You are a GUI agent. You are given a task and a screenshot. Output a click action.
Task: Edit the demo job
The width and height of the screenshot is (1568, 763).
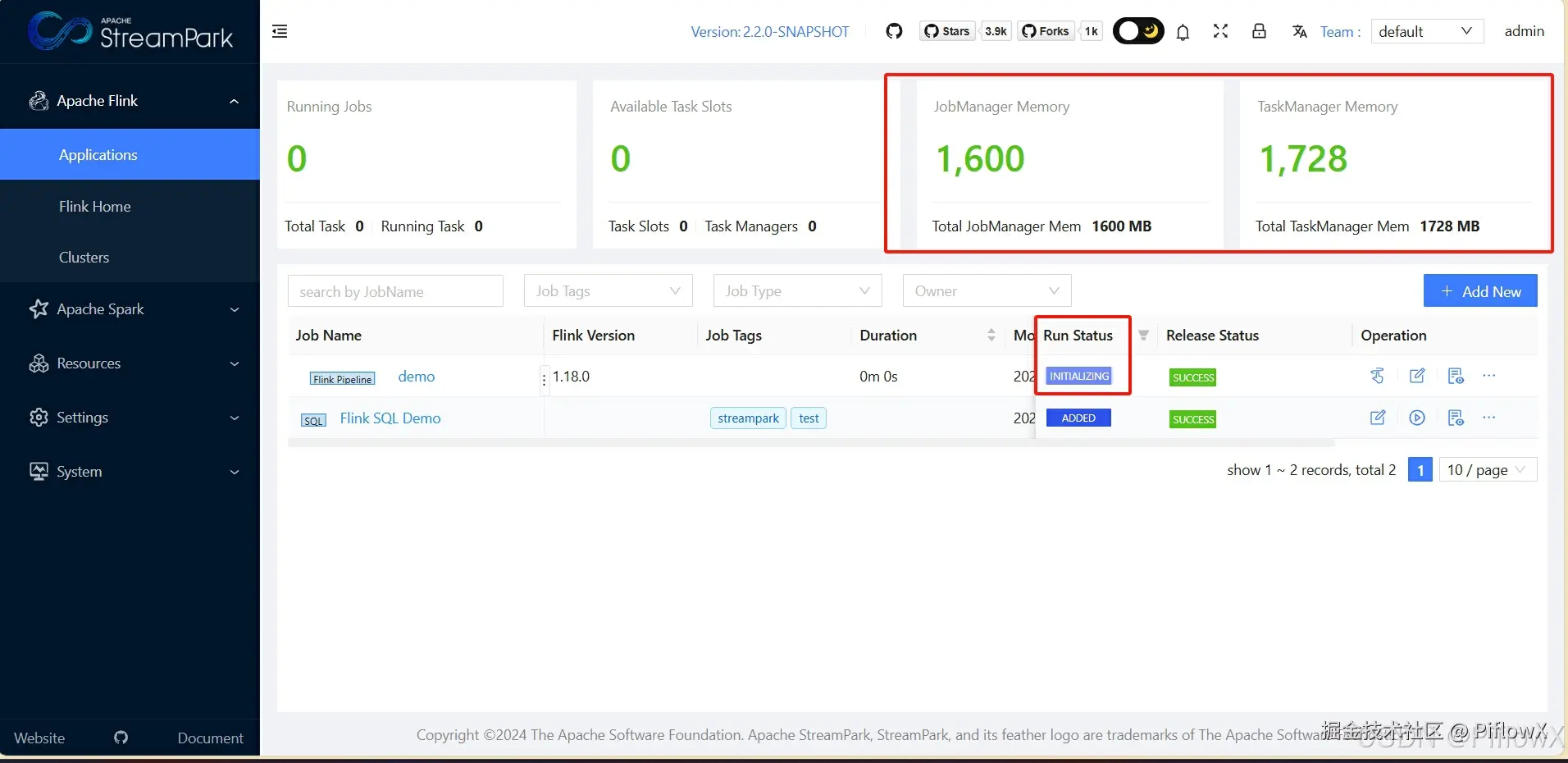coord(1417,376)
